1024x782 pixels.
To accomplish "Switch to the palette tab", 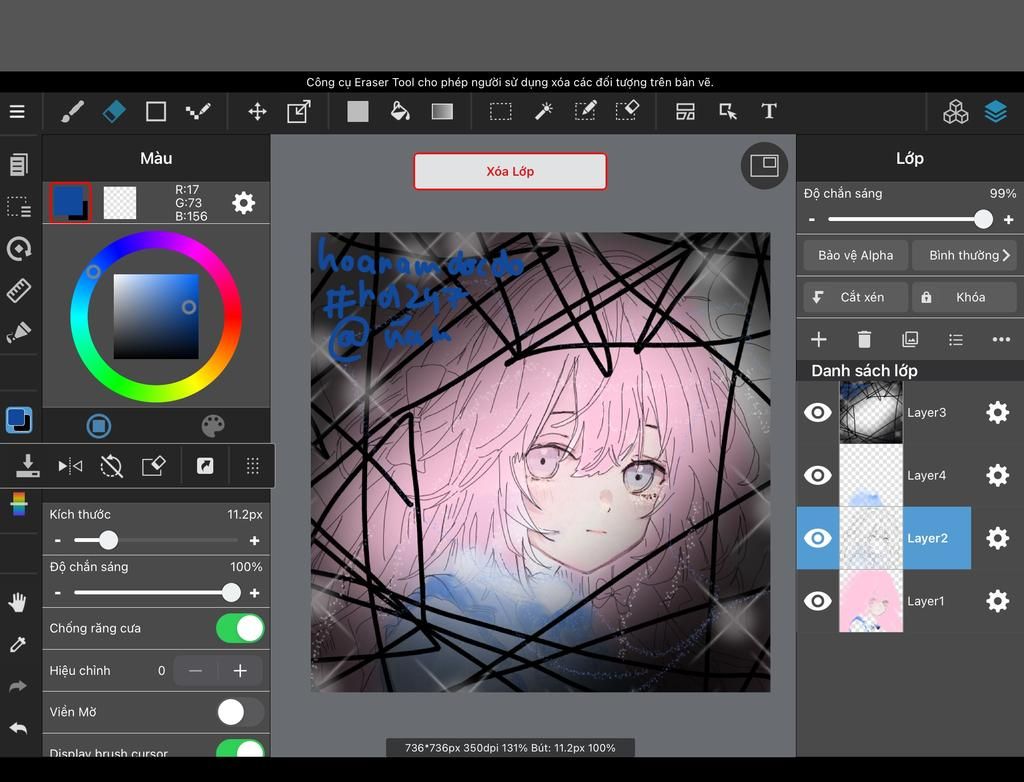I will (213, 426).
